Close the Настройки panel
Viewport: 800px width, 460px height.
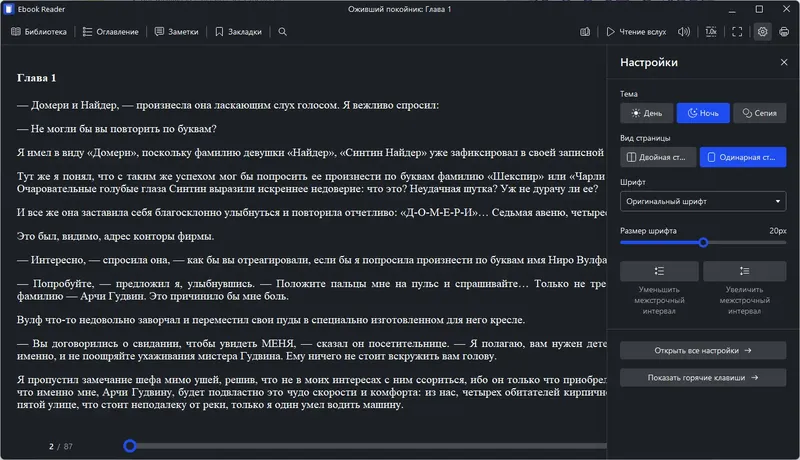click(784, 62)
